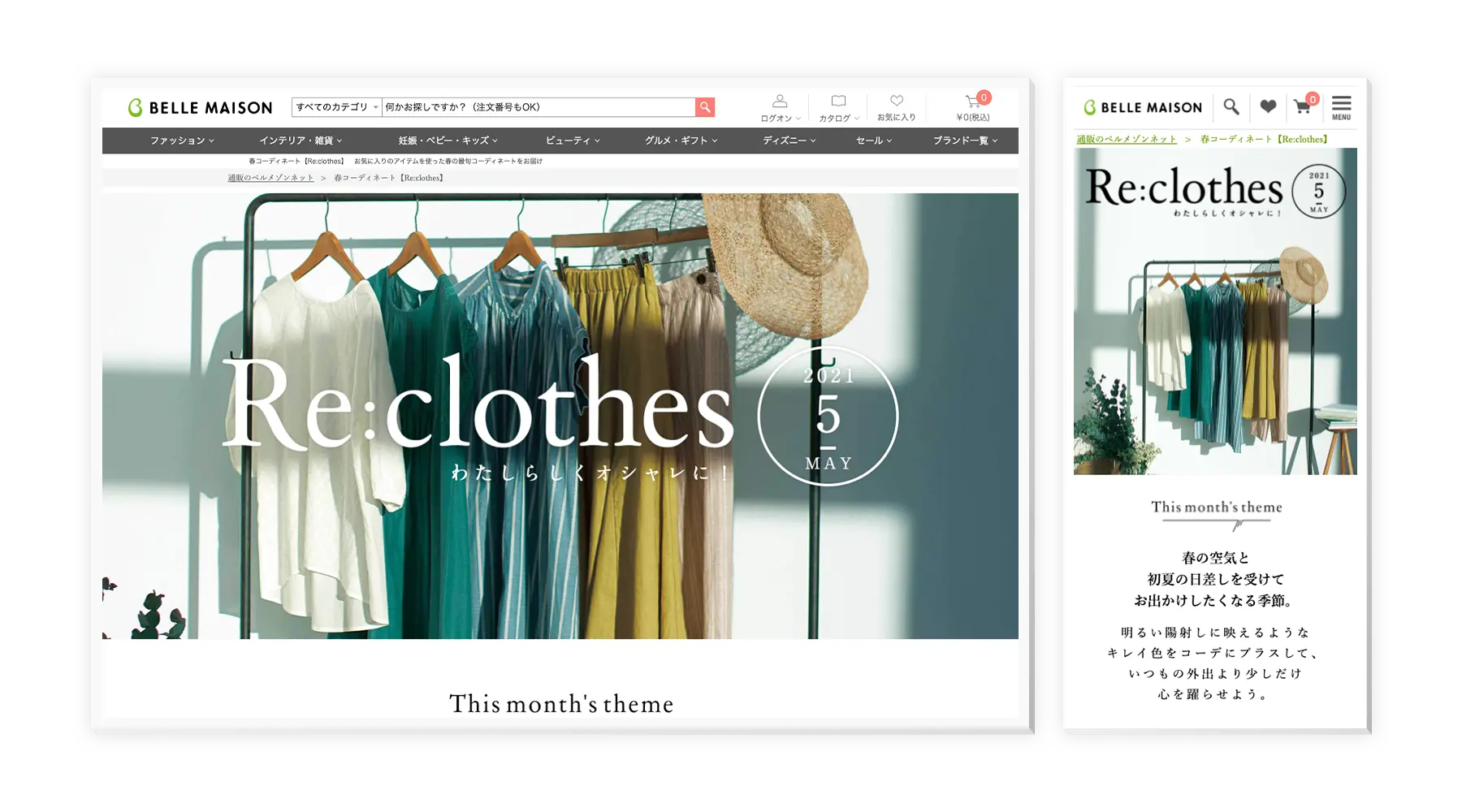Viewport: 1462px width, 812px height.
Task: Click the mobile Re:clothes hero image
Action: click(x=1215, y=311)
